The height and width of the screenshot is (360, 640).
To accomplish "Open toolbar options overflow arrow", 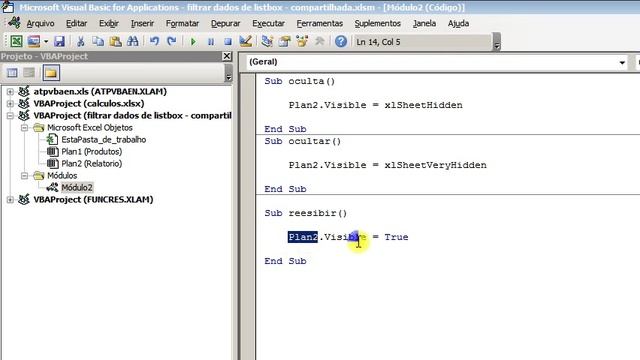I will click(497, 42).
